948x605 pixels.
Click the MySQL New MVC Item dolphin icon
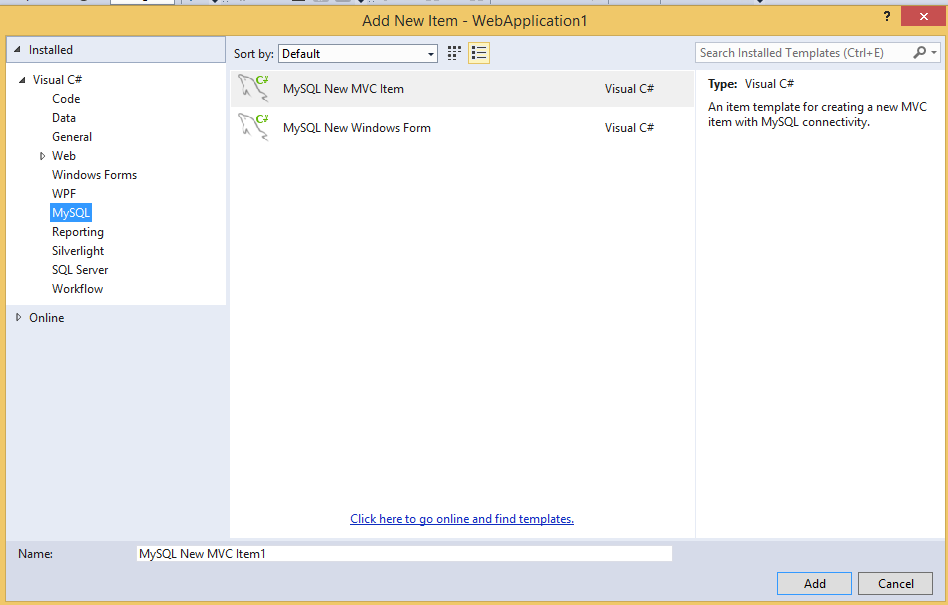(253, 88)
